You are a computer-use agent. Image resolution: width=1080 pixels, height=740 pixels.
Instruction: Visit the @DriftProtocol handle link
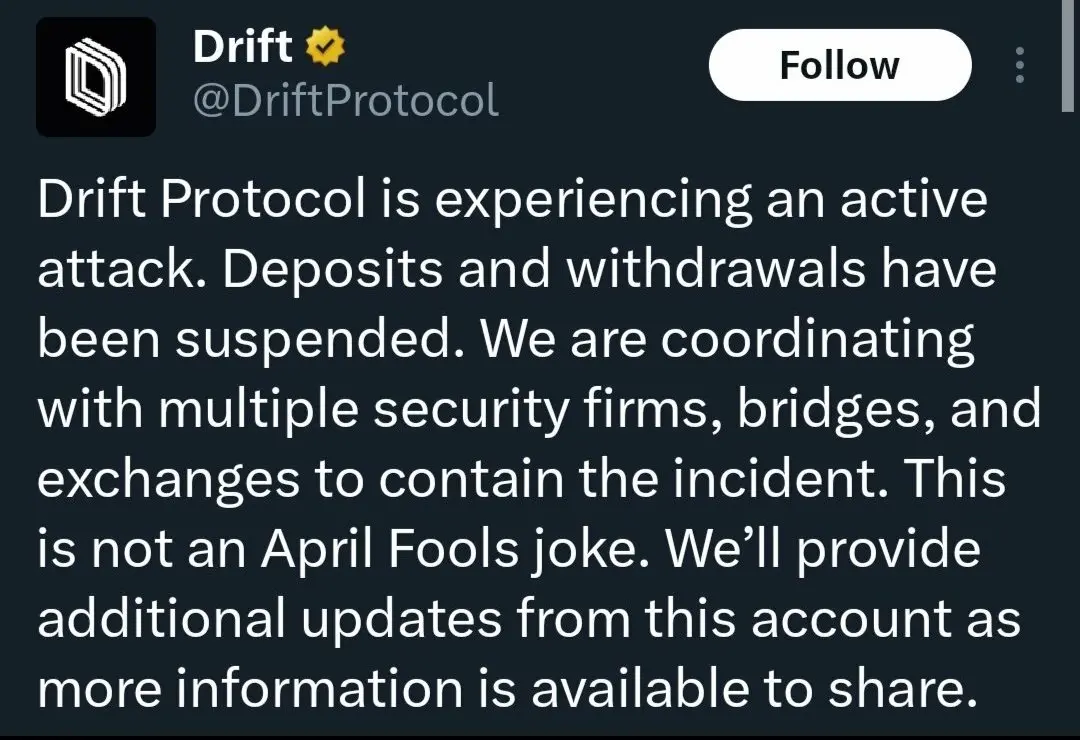tap(344, 99)
